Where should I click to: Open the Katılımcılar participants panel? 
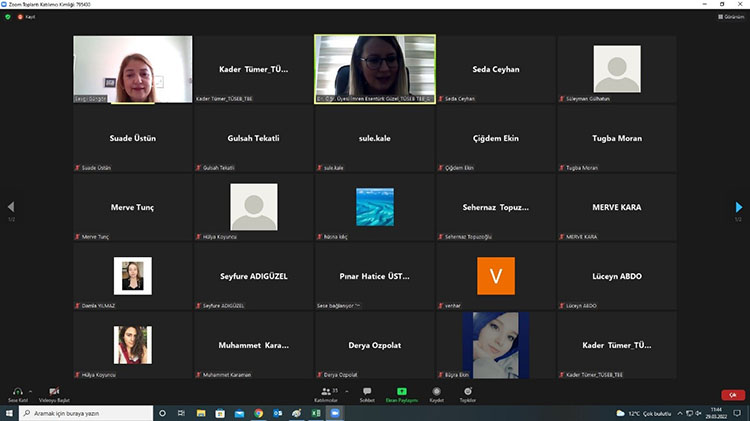tap(326, 391)
